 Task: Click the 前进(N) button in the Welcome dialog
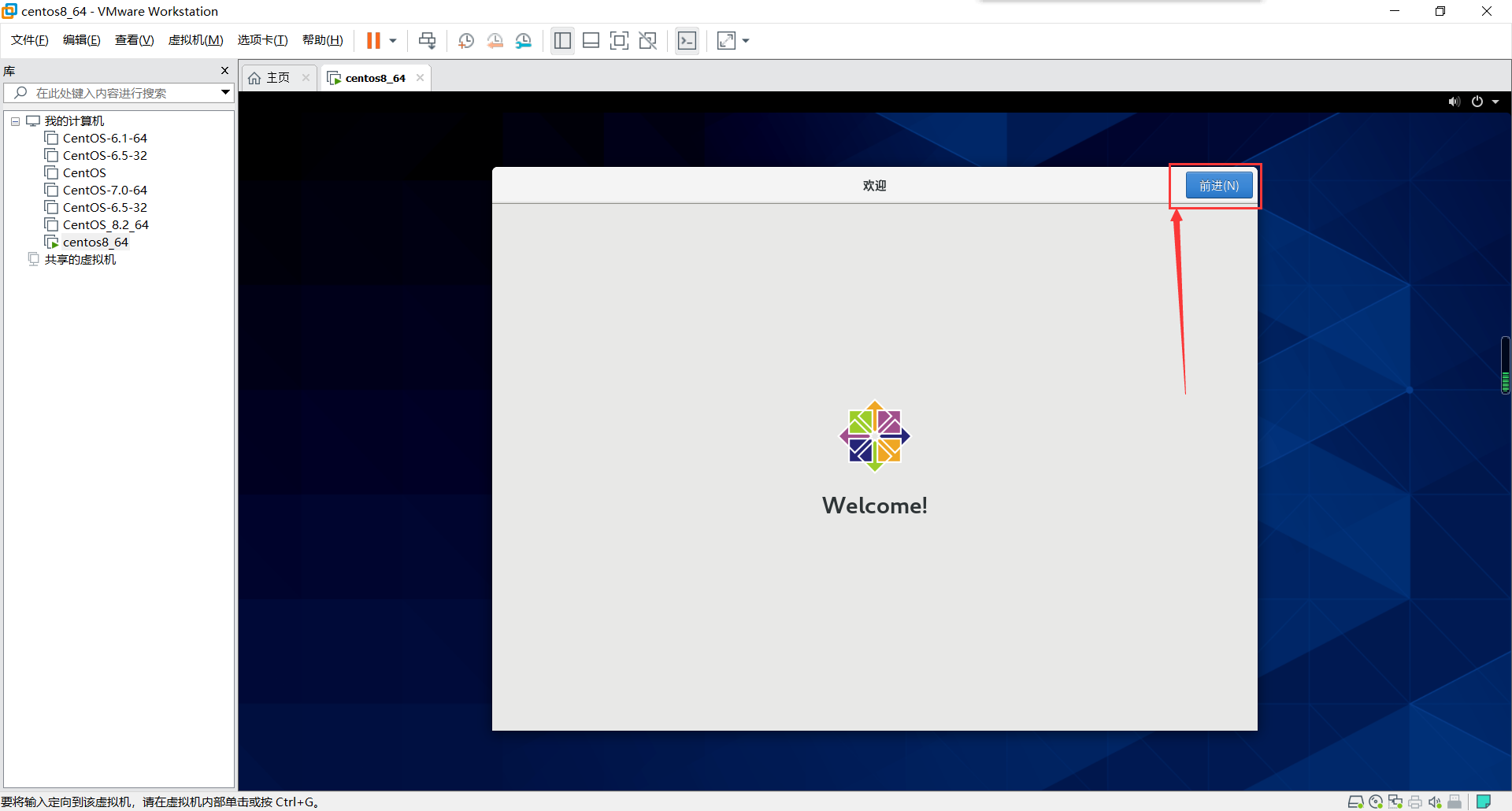(x=1218, y=185)
